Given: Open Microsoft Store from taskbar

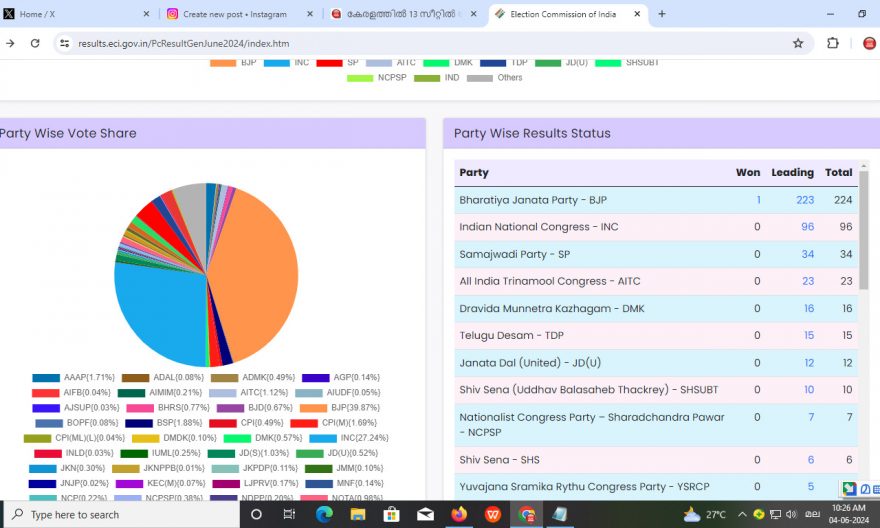Looking at the screenshot, I should point(391,515).
